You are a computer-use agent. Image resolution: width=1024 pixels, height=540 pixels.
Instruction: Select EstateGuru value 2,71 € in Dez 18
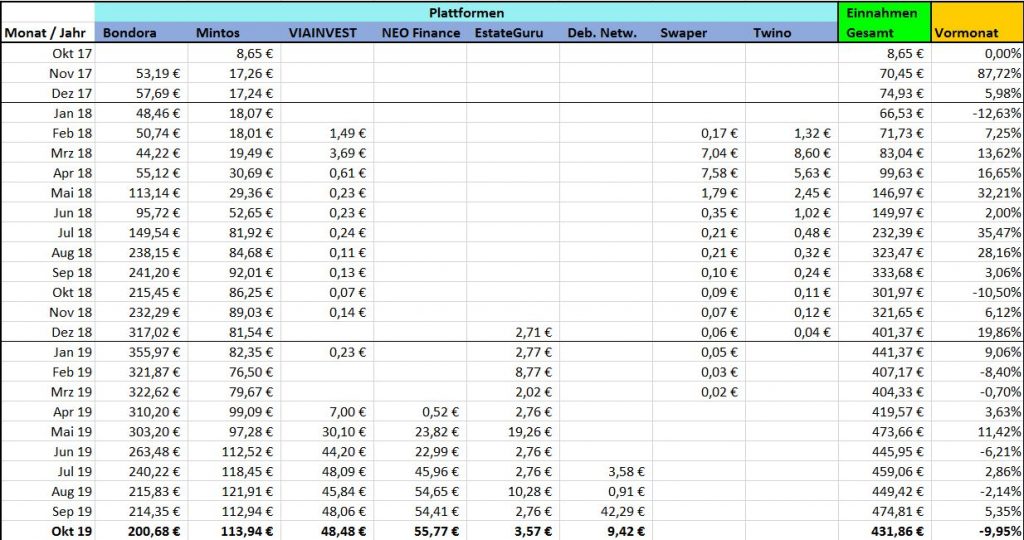(x=513, y=332)
